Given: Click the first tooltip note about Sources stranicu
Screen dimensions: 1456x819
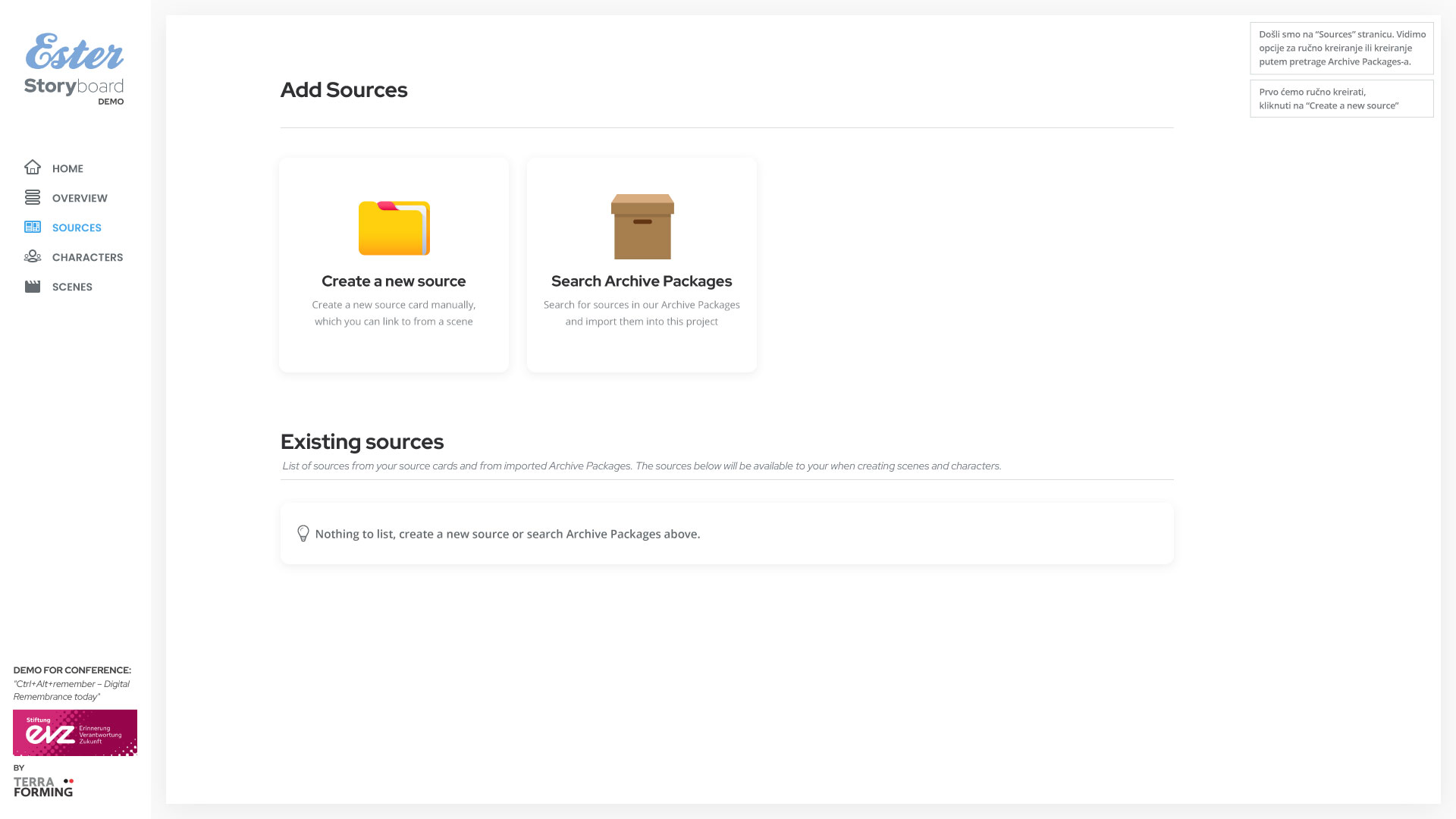Looking at the screenshot, I should coord(1341,48).
